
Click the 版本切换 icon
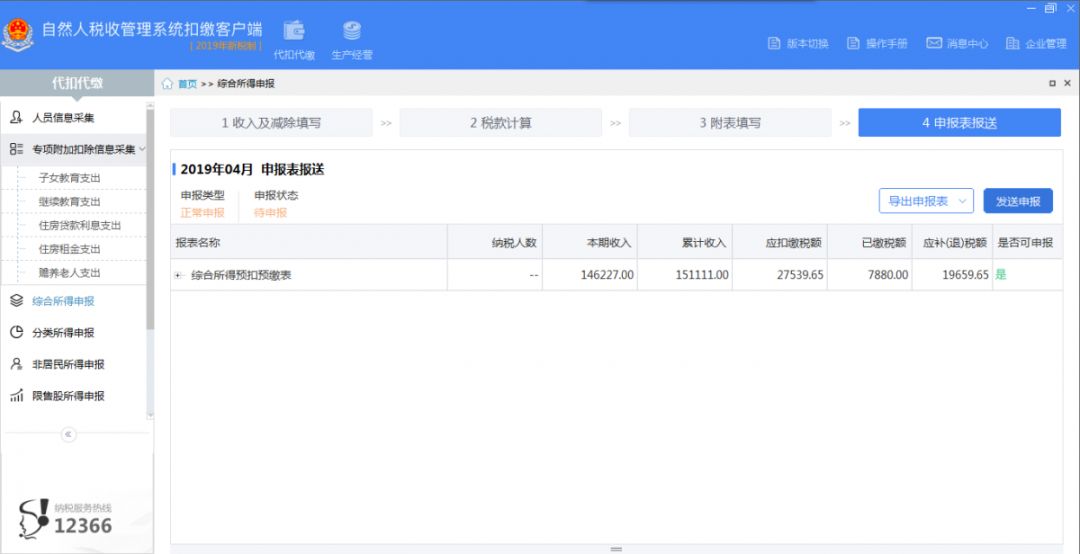coord(773,43)
